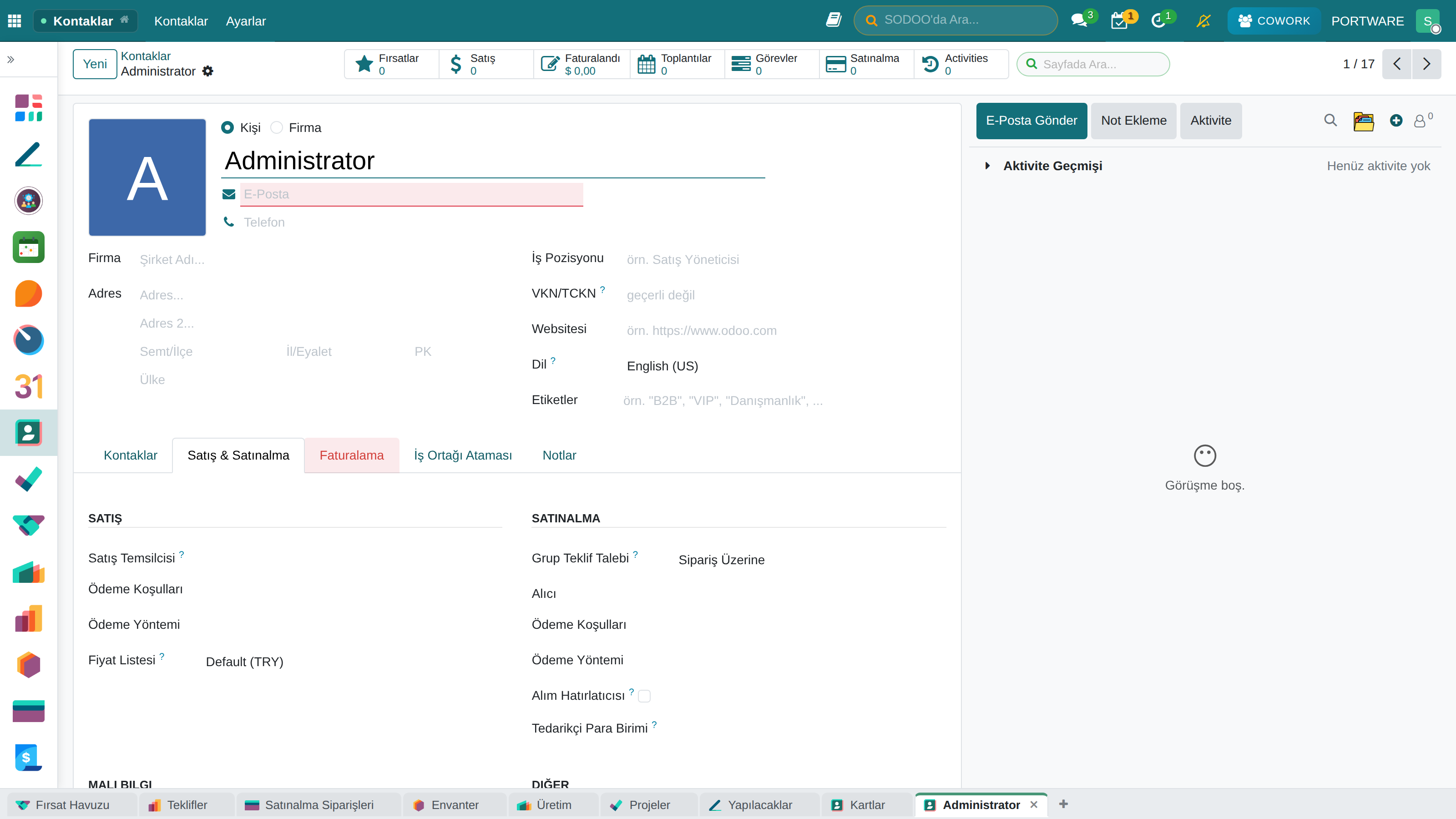This screenshot has height=819, width=1456.
Task: Click the E-Posta input field
Action: click(411, 194)
